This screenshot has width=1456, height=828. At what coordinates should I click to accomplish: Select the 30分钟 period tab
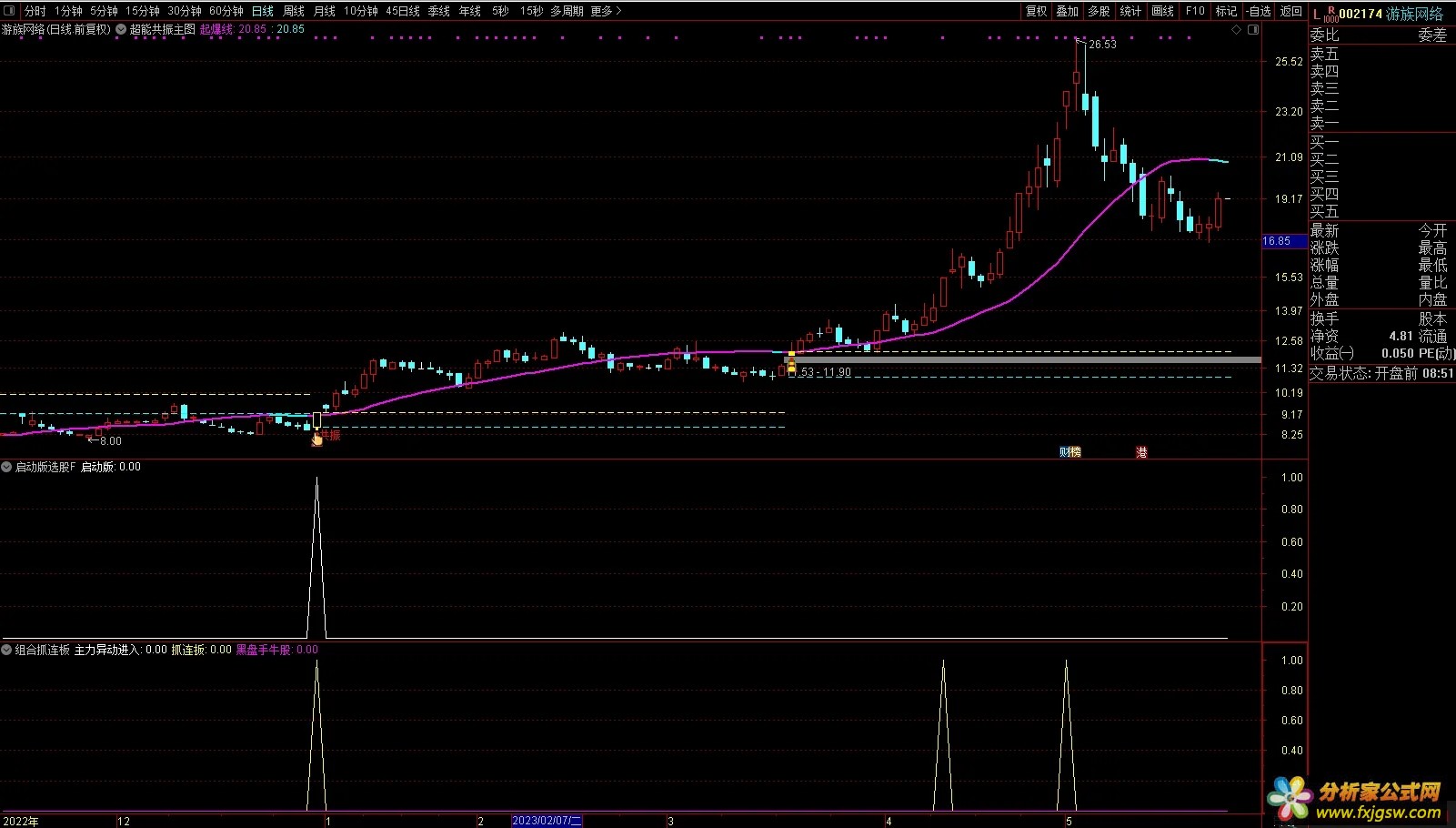(185, 11)
